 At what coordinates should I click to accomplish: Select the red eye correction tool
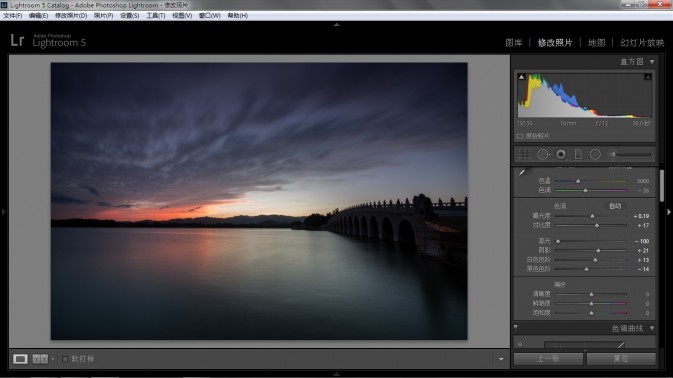pos(561,154)
